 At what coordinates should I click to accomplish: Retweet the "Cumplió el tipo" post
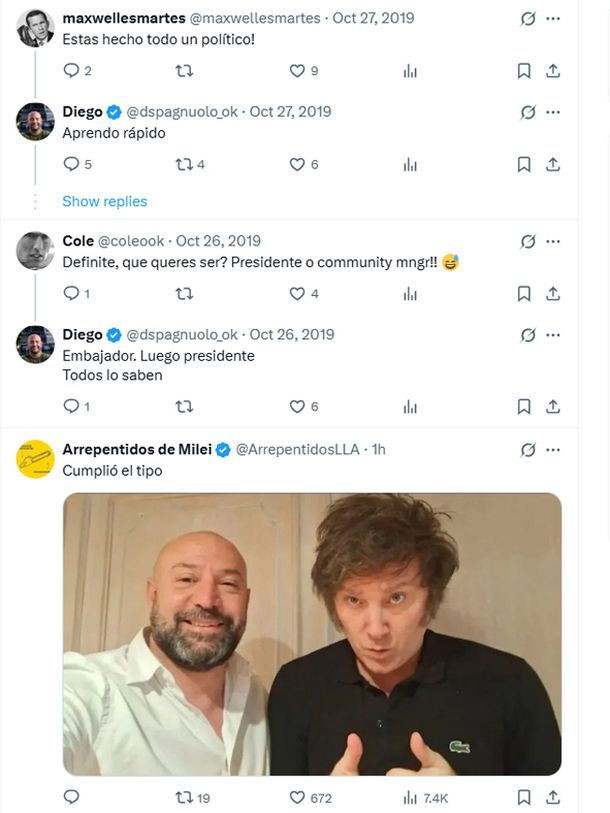point(183,798)
